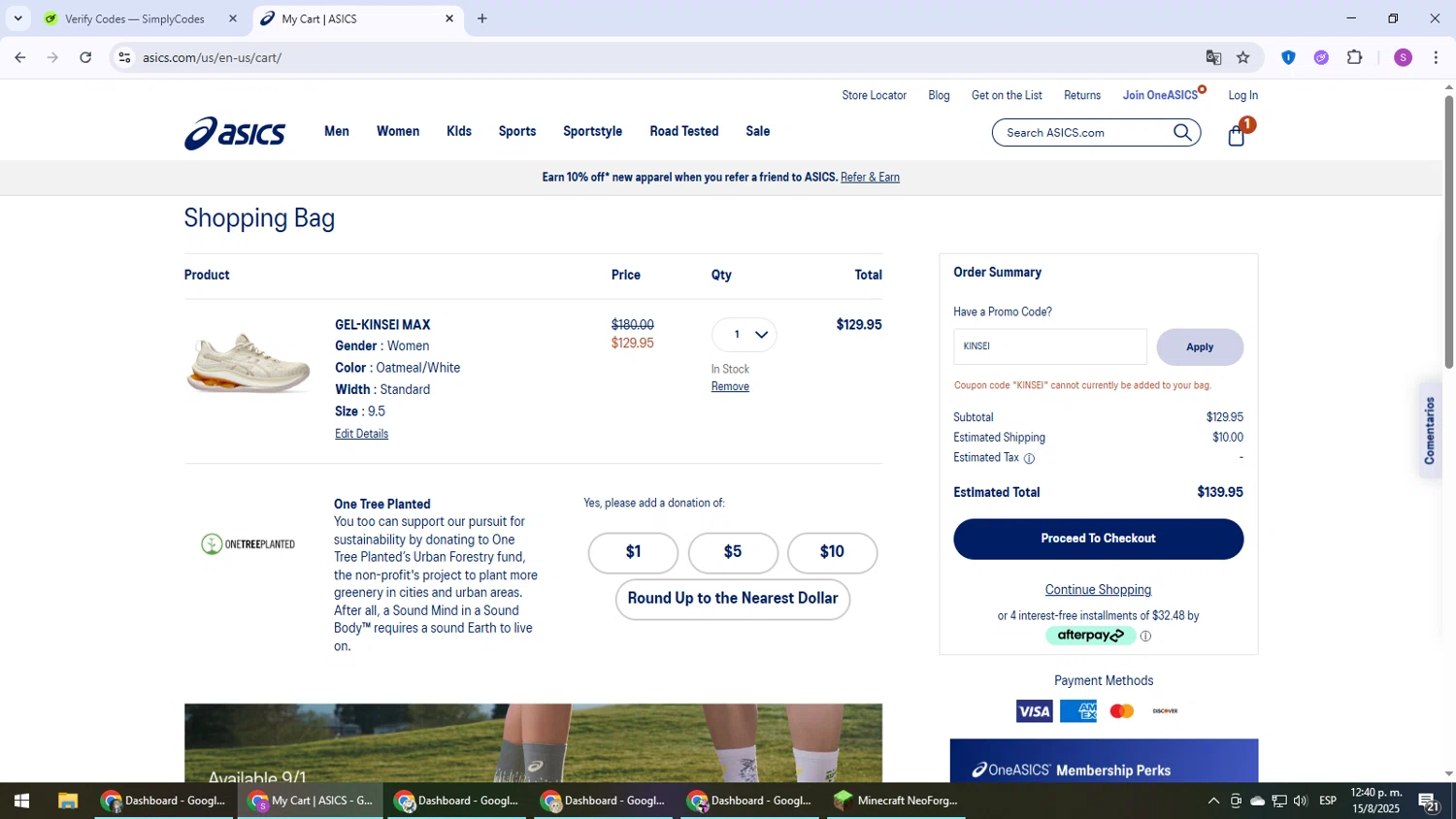This screenshot has width=1456, height=819.
Task: Click the Blog link
Action: [x=939, y=95]
